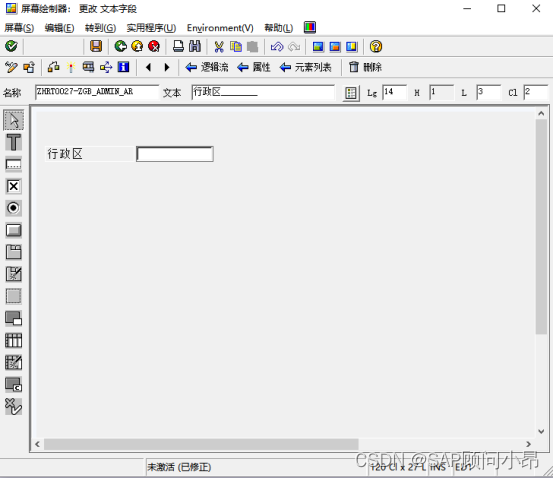Click the horizontal scrollbar right arrow

point(529,444)
